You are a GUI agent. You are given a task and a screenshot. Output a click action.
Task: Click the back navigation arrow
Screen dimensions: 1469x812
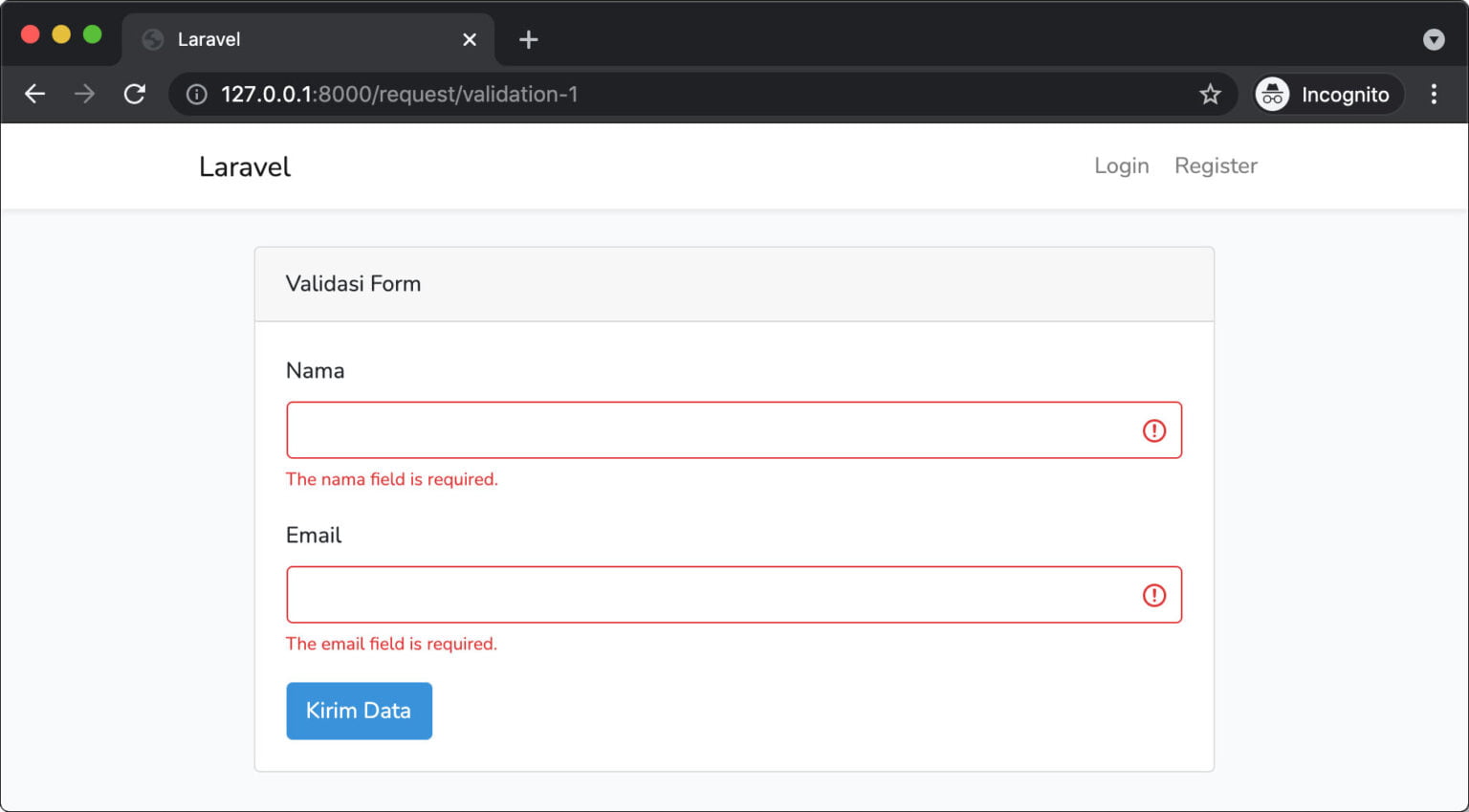[x=35, y=94]
